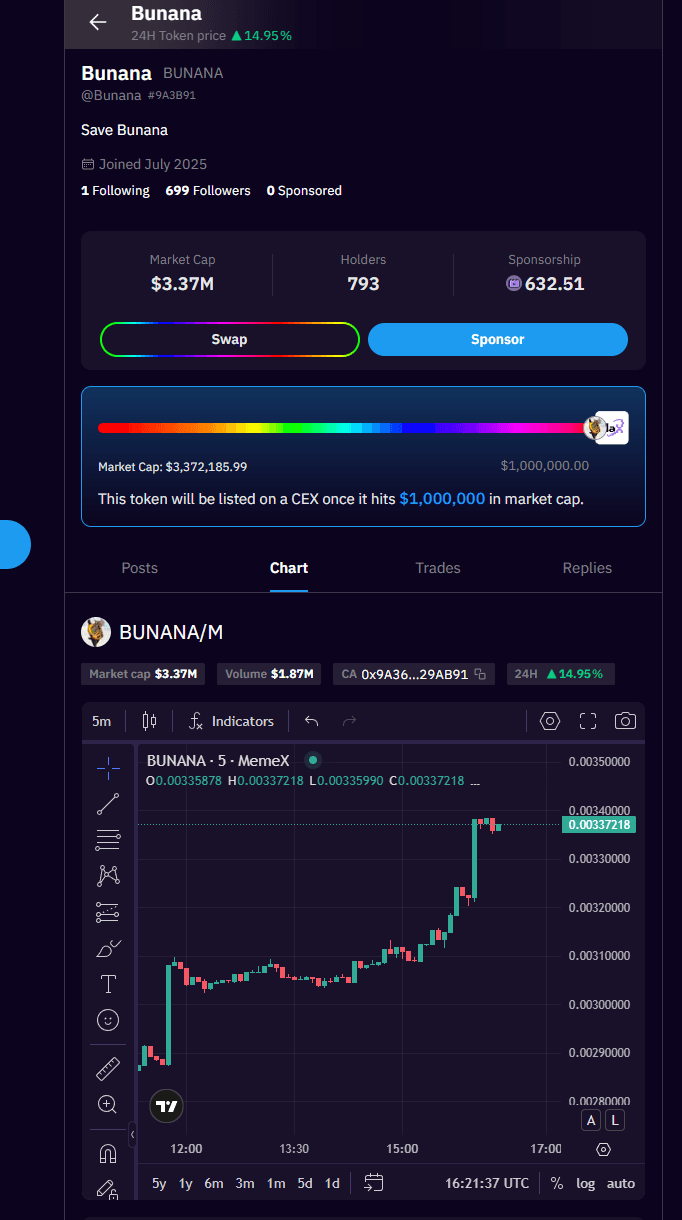Toggle log scale with the L button
Screen dimensions: 682x1220
[615, 1121]
